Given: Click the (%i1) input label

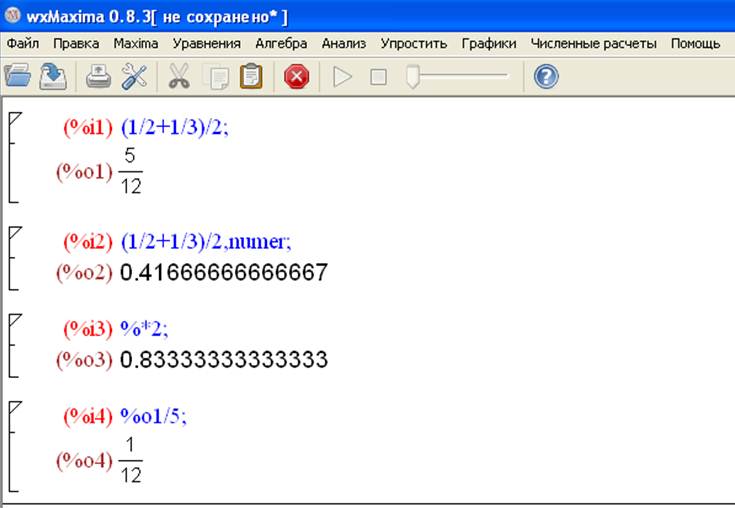Looking at the screenshot, I should [x=88, y=127].
